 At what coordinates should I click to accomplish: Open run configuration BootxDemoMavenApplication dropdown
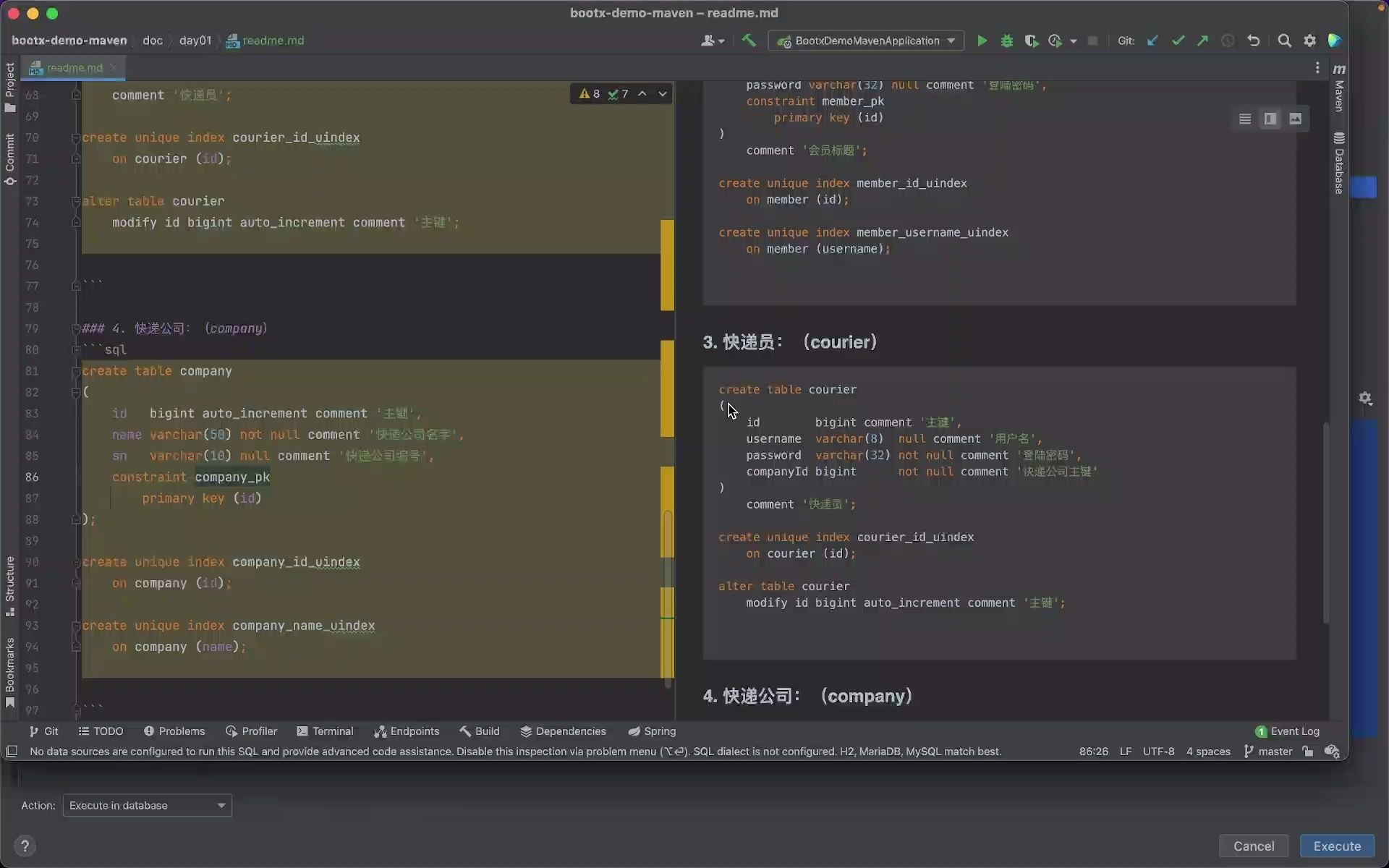click(x=866, y=41)
